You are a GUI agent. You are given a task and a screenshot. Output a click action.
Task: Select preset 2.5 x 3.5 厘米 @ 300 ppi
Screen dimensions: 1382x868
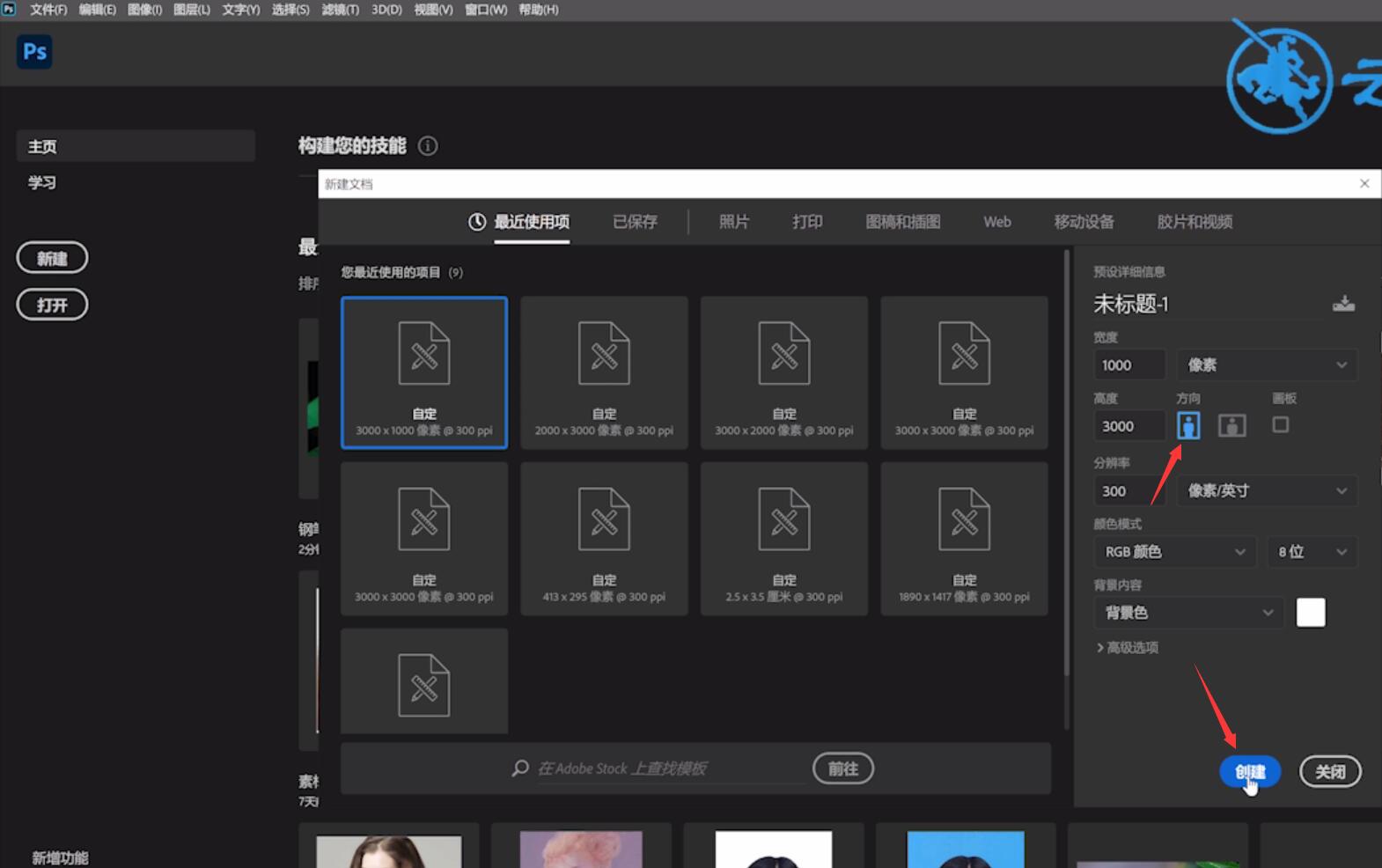(x=784, y=539)
